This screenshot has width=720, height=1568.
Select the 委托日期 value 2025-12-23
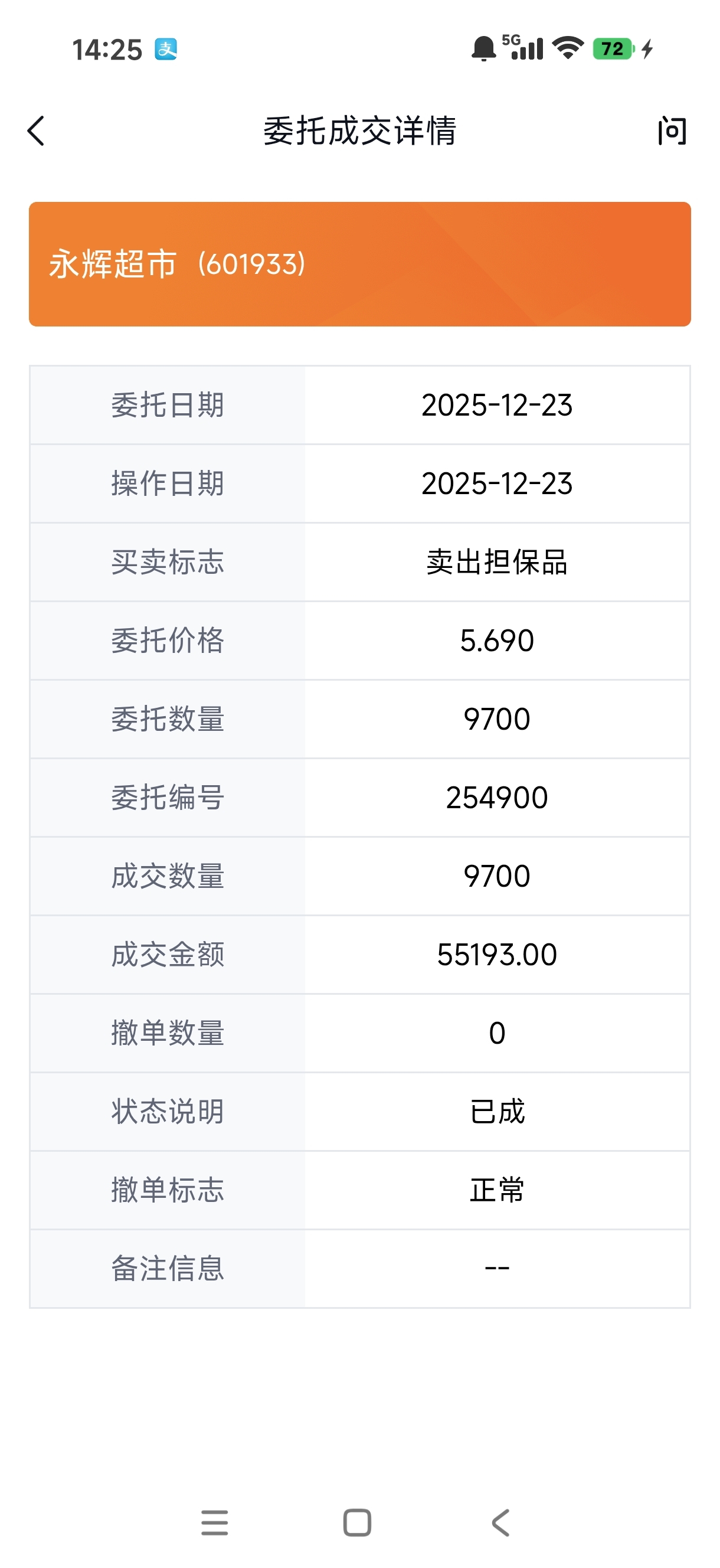click(497, 406)
